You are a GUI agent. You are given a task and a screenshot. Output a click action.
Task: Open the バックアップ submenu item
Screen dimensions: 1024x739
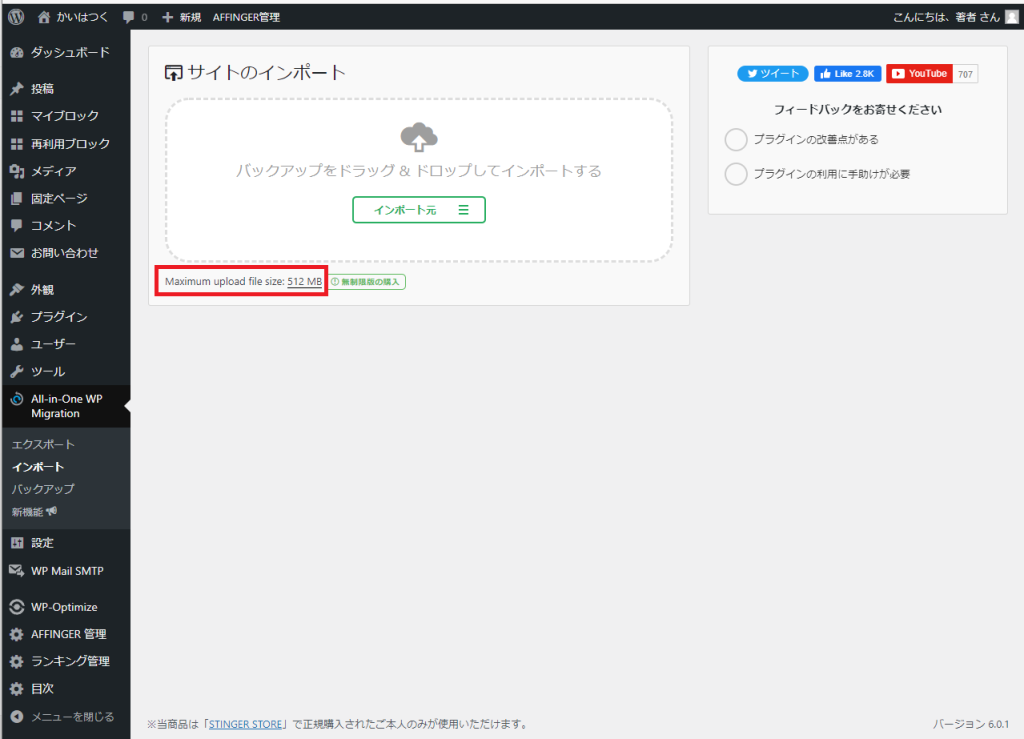(43, 489)
